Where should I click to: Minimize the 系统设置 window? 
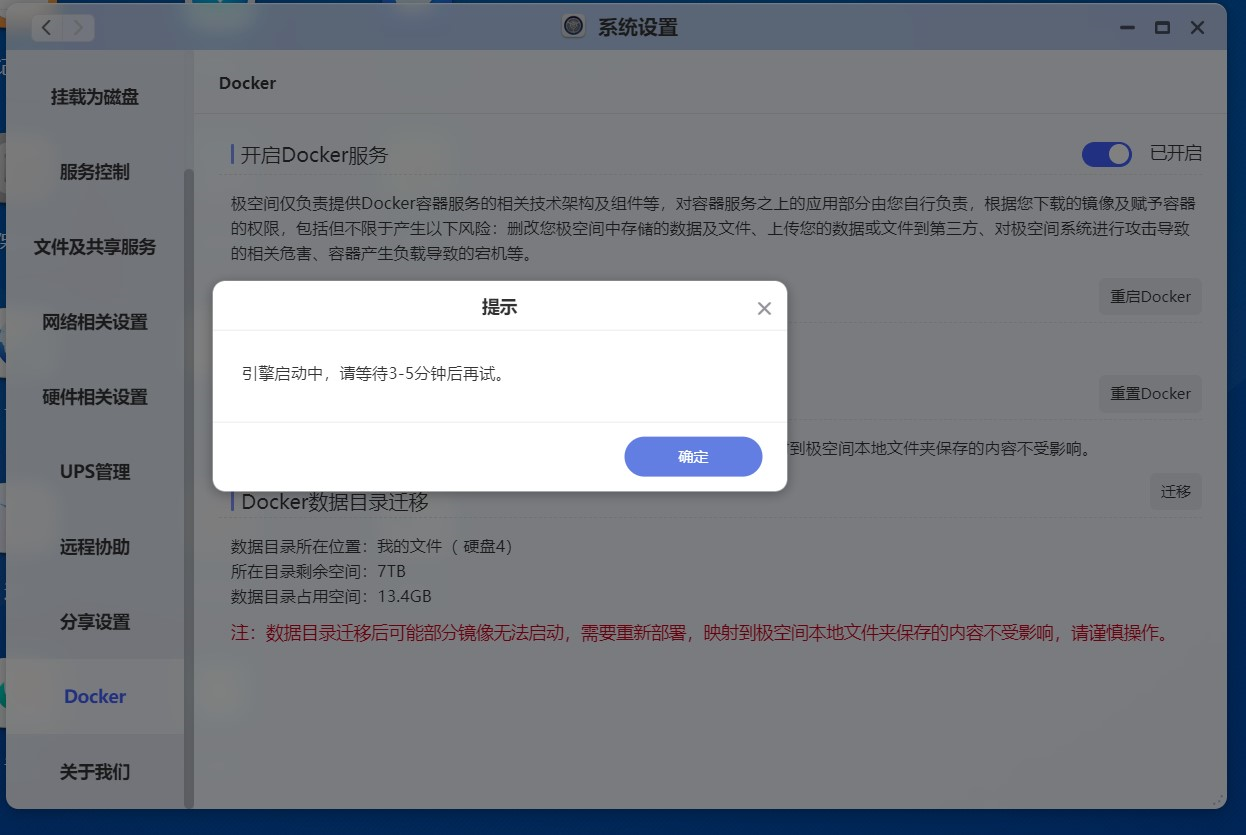(1128, 28)
